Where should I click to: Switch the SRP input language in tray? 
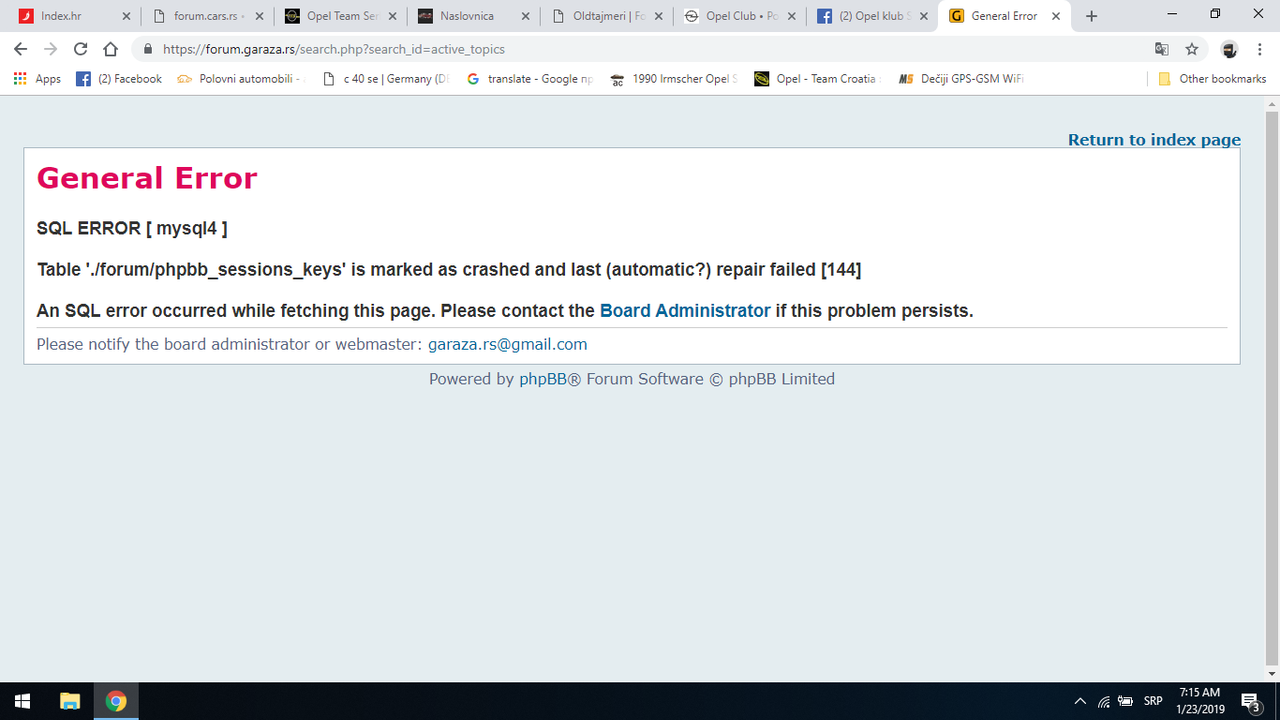[1151, 701]
